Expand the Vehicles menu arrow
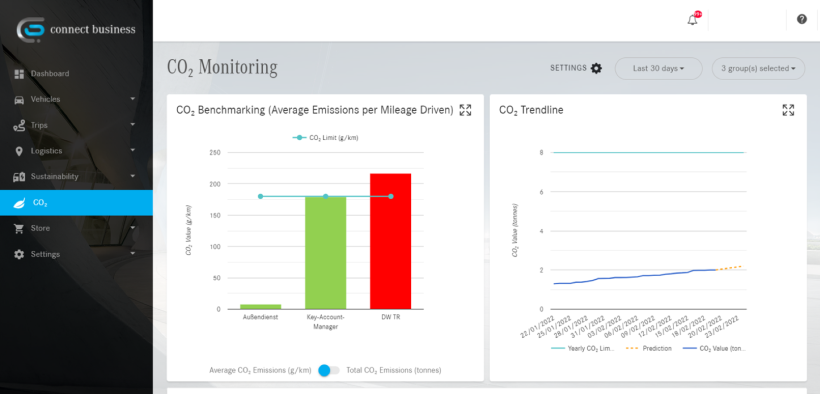This screenshot has height=394, width=820. click(132, 98)
